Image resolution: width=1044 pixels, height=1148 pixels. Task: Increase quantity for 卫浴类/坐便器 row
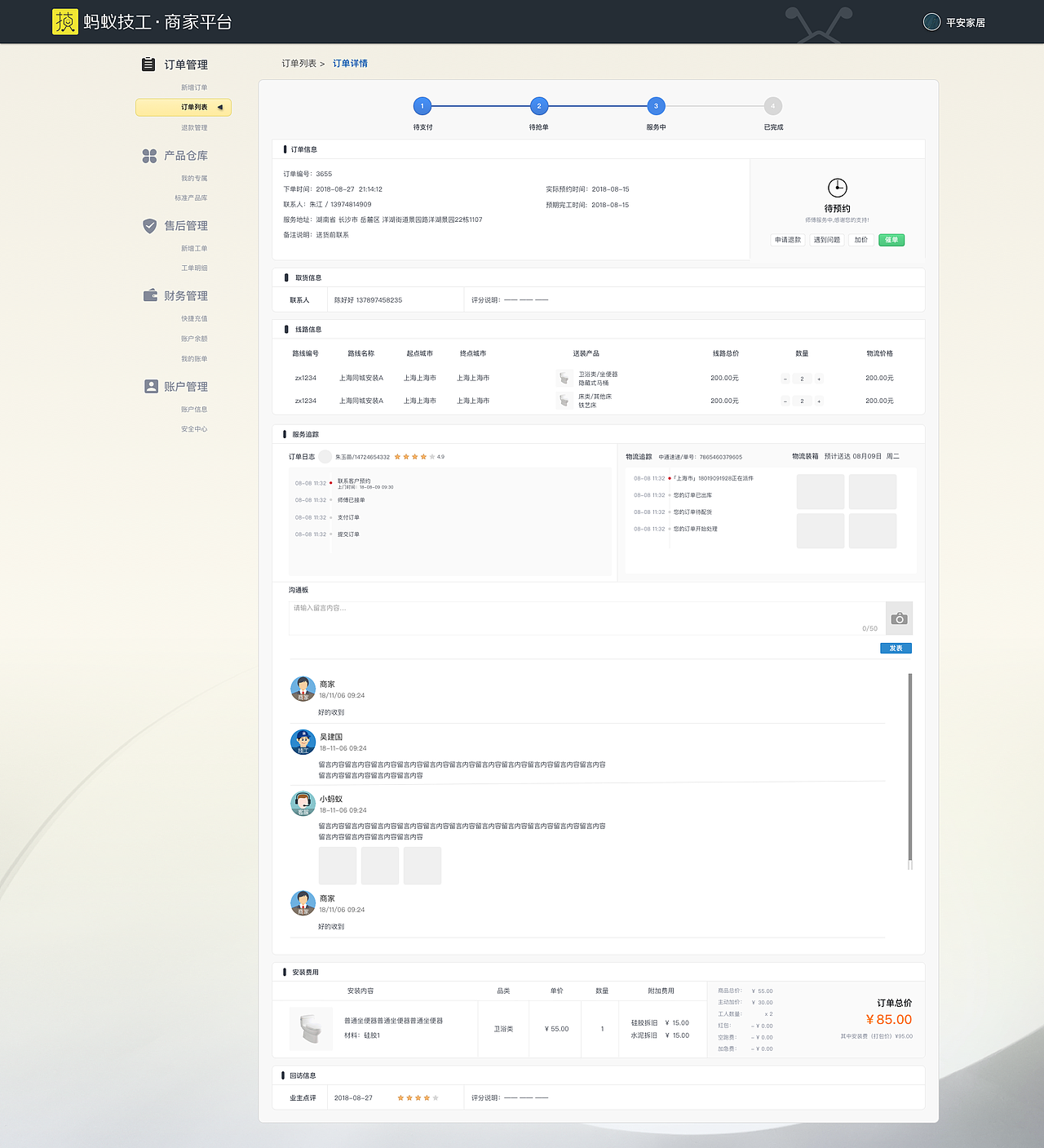coord(819,379)
